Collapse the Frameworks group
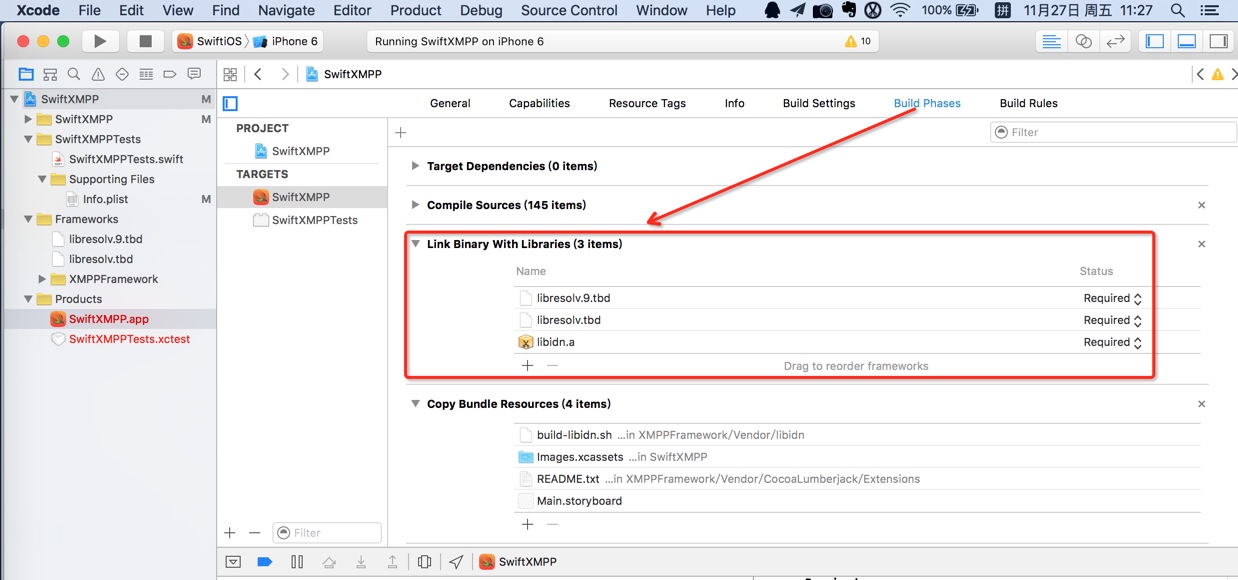1238x580 pixels. click(x=28, y=219)
